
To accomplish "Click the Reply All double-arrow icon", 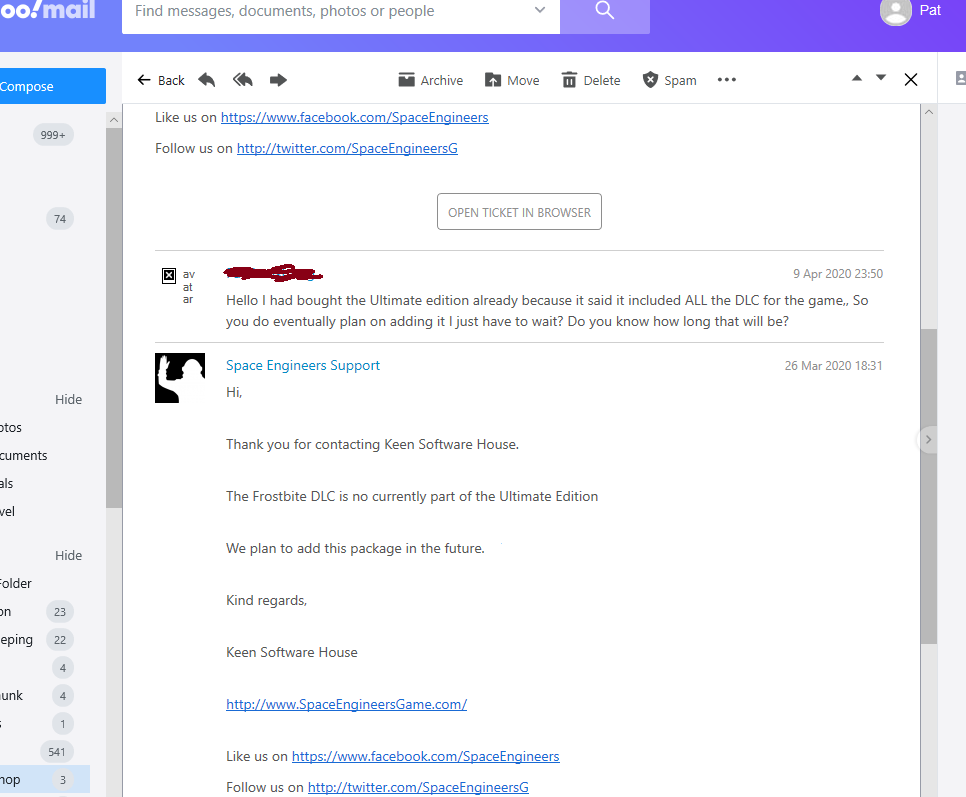I will [242, 80].
